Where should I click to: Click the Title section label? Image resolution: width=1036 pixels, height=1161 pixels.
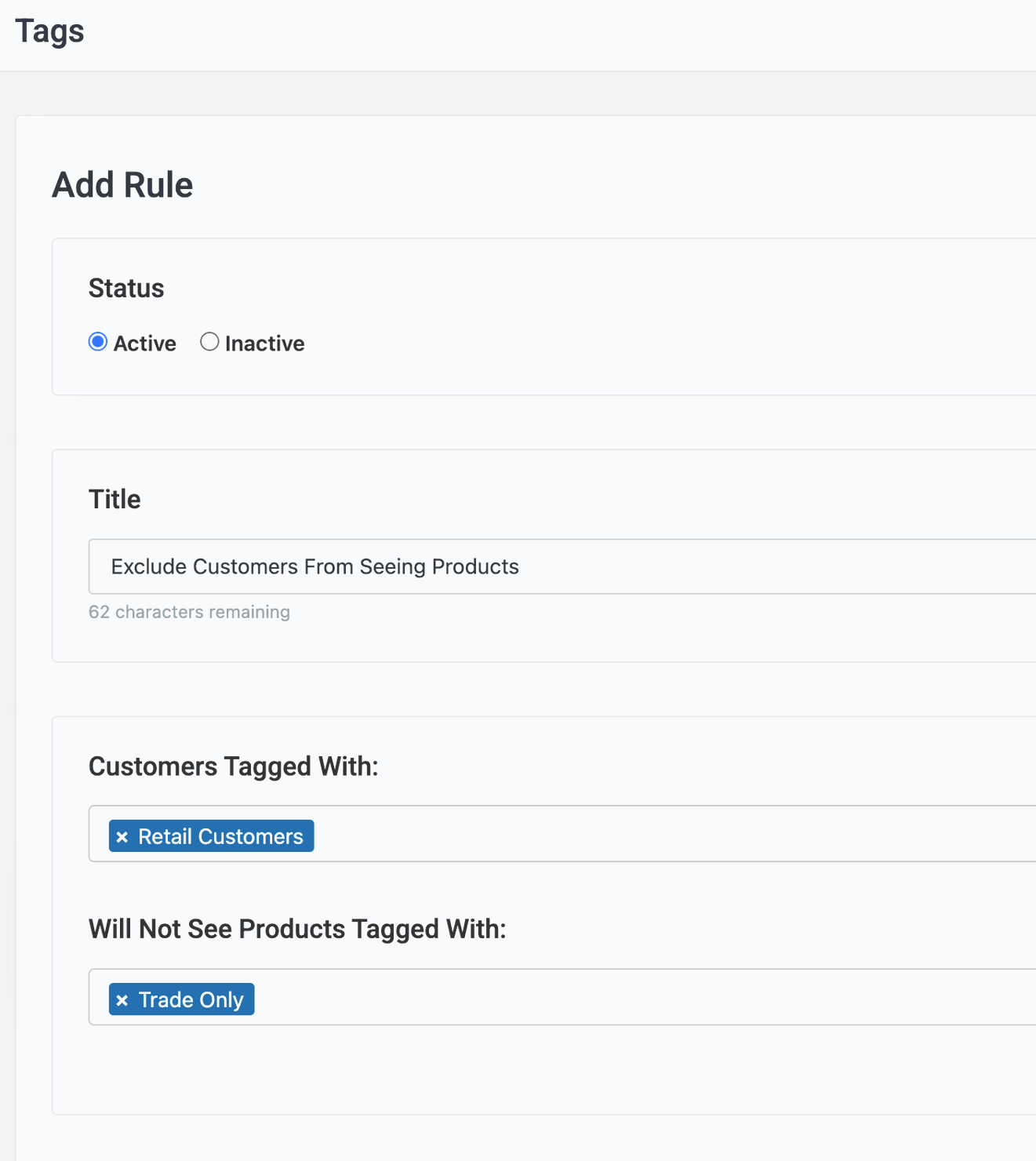pyautogui.click(x=115, y=500)
